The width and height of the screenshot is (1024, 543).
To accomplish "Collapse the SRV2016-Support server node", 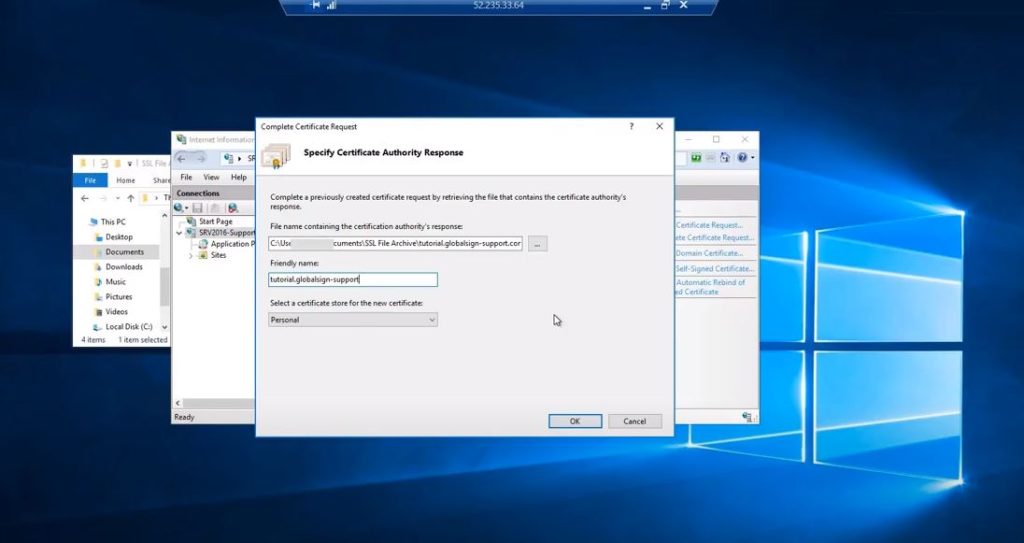I will click(179, 233).
